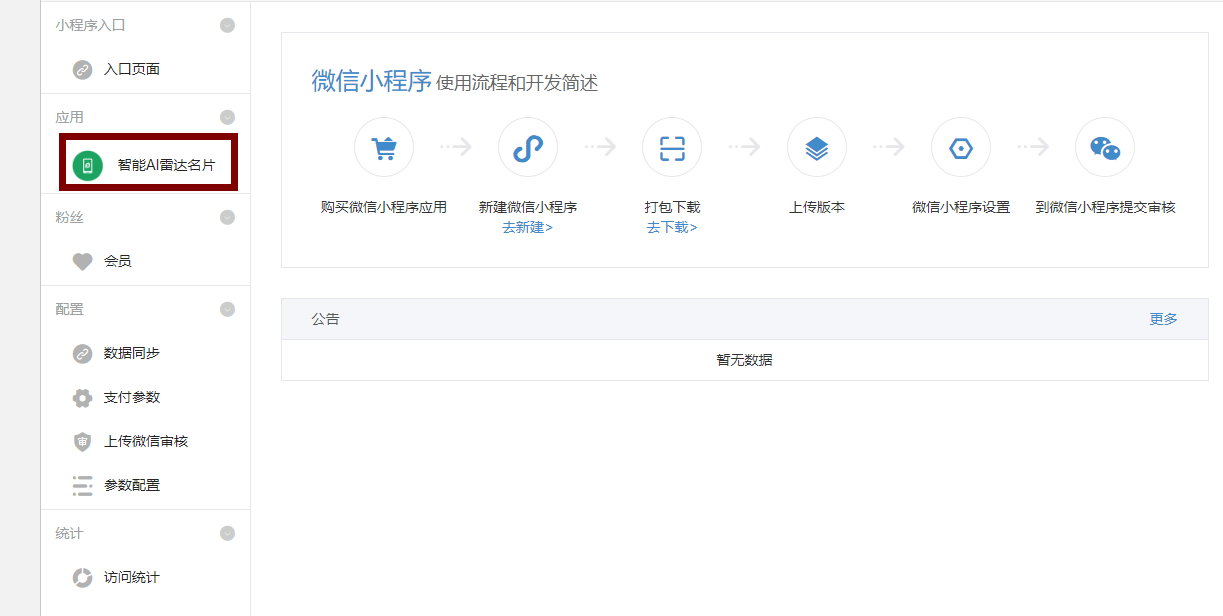This screenshot has height=616, width=1223.
Task: Select 上传微信审核 menu item
Action: pyautogui.click(x=146, y=442)
